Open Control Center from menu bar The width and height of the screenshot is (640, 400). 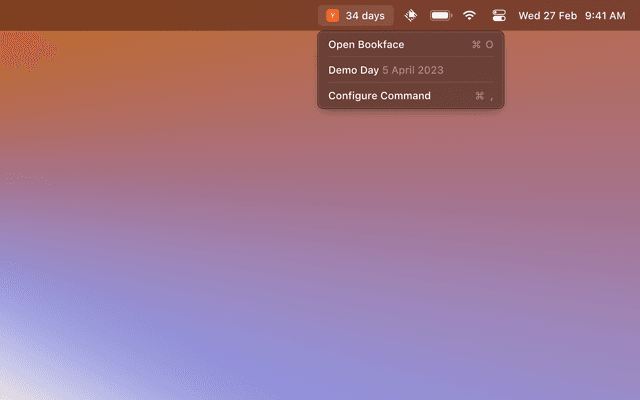499,15
